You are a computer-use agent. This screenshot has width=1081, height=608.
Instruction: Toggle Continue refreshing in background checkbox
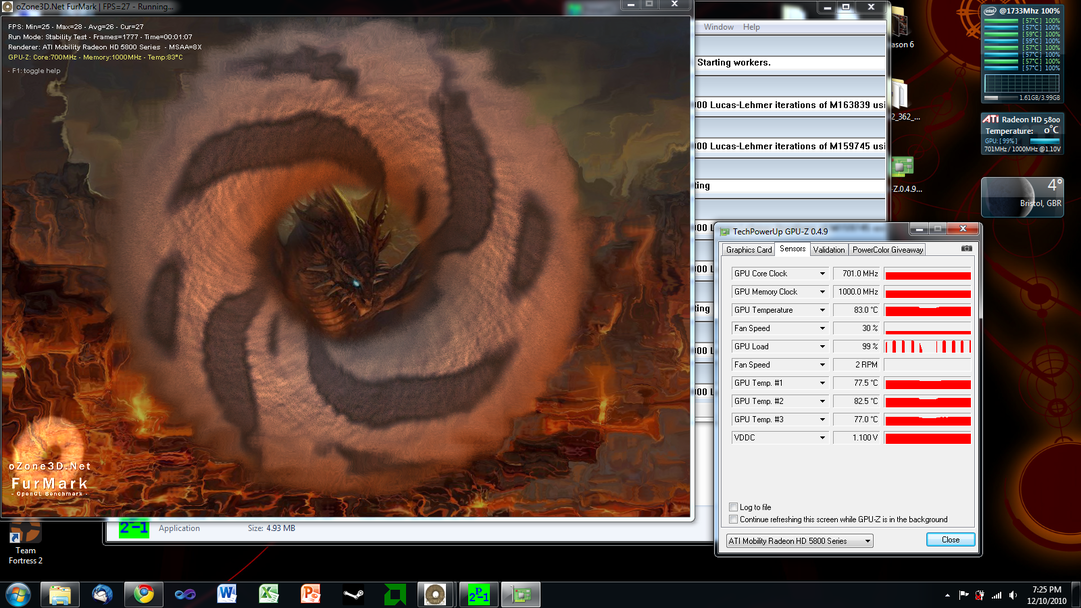(x=734, y=519)
